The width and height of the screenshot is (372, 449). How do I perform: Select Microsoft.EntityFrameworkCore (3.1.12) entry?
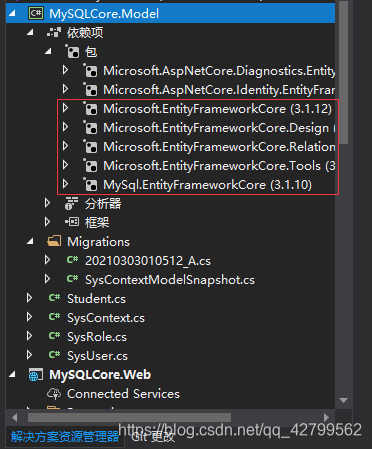coord(218,109)
